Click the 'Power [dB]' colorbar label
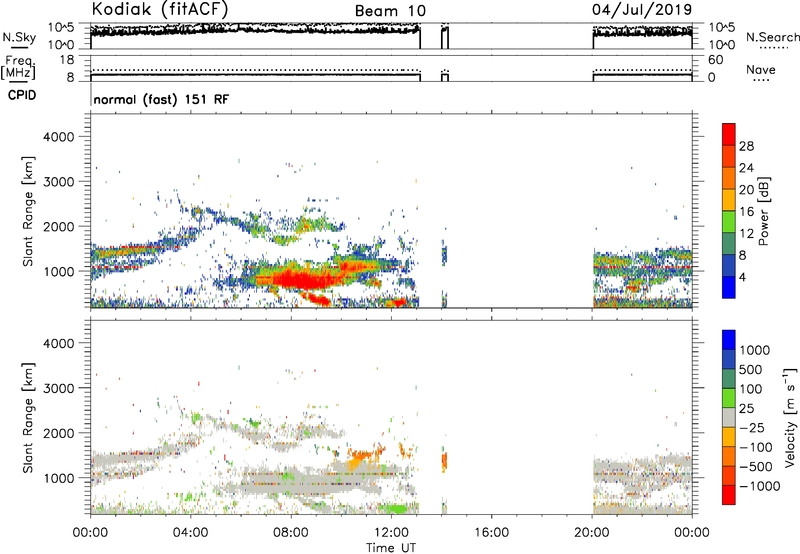Screen dimensions: 800x554 (763, 211)
